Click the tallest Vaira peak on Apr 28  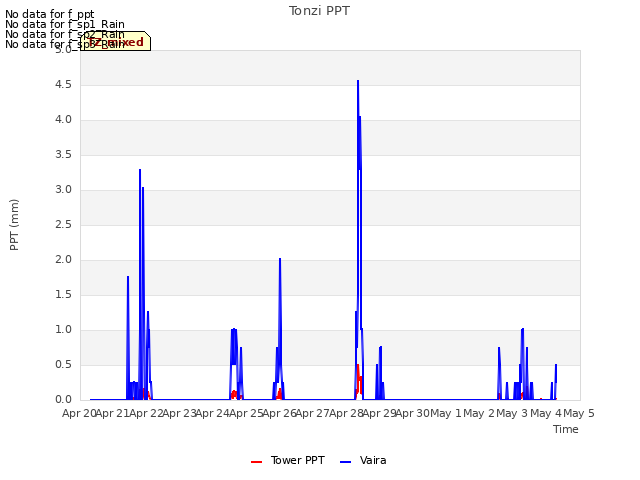(x=358, y=81)
